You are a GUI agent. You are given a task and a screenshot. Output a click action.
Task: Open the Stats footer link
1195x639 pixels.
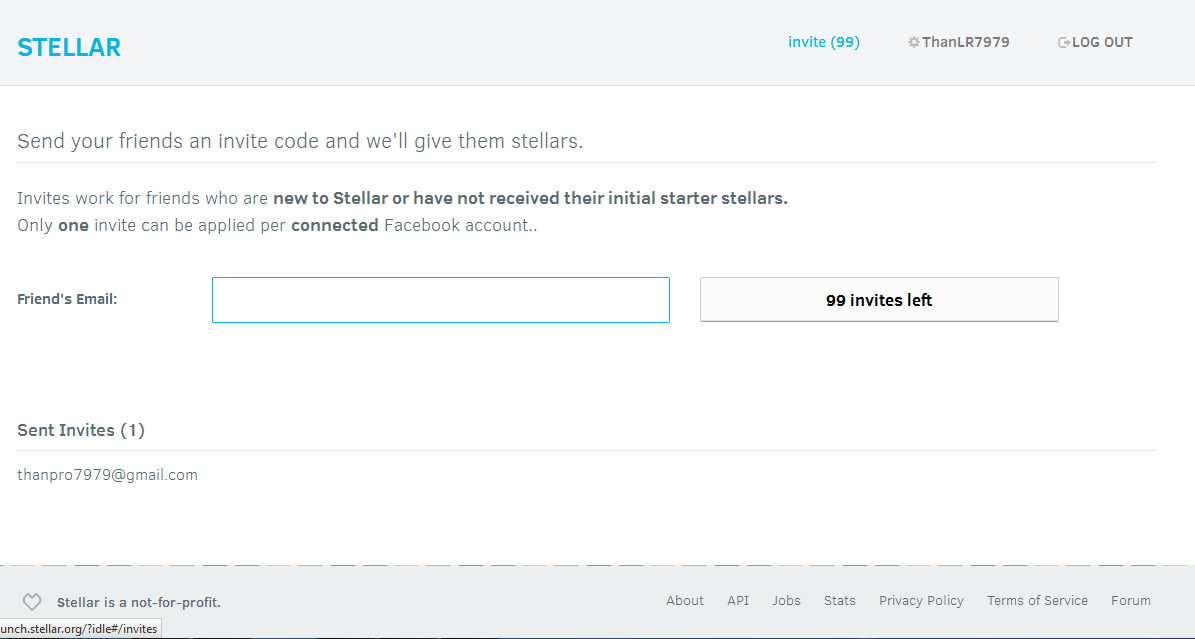(840, 601)
